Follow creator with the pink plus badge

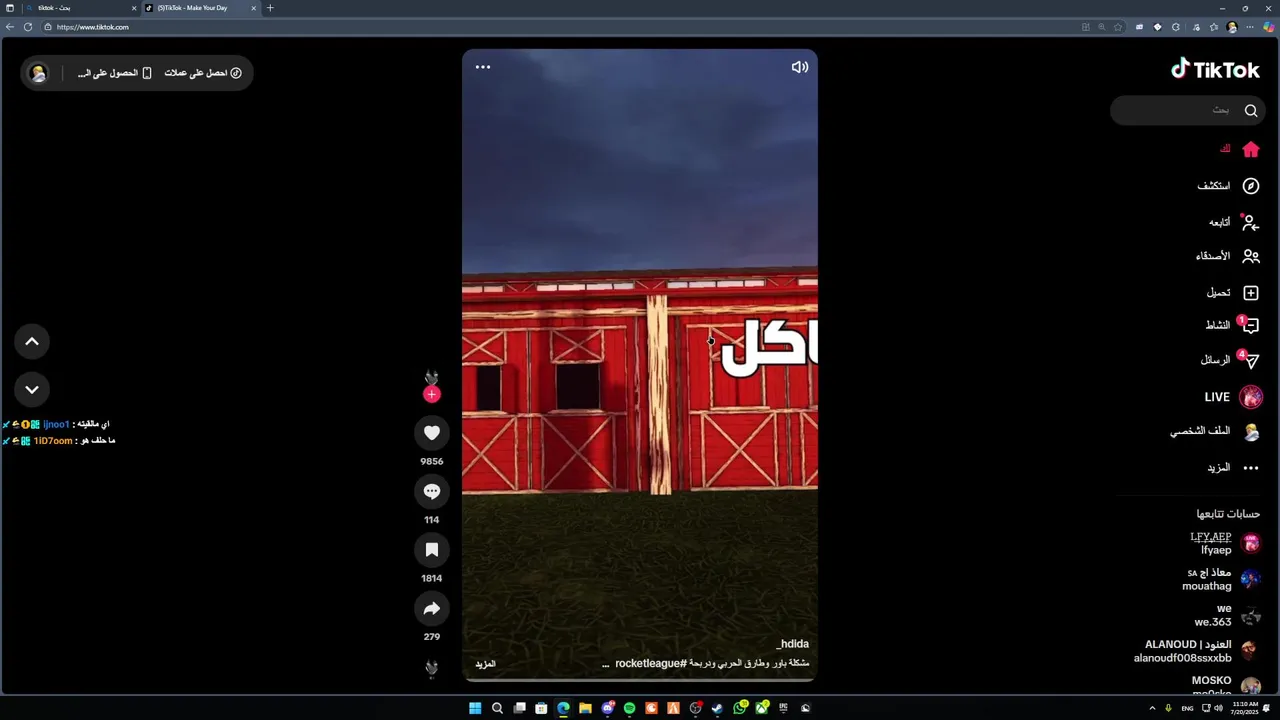coord(432,394)
